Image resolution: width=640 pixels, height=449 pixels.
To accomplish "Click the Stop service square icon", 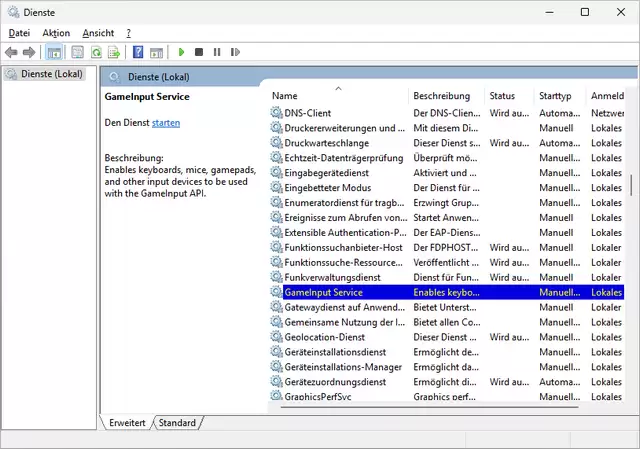I will point(199,52).
